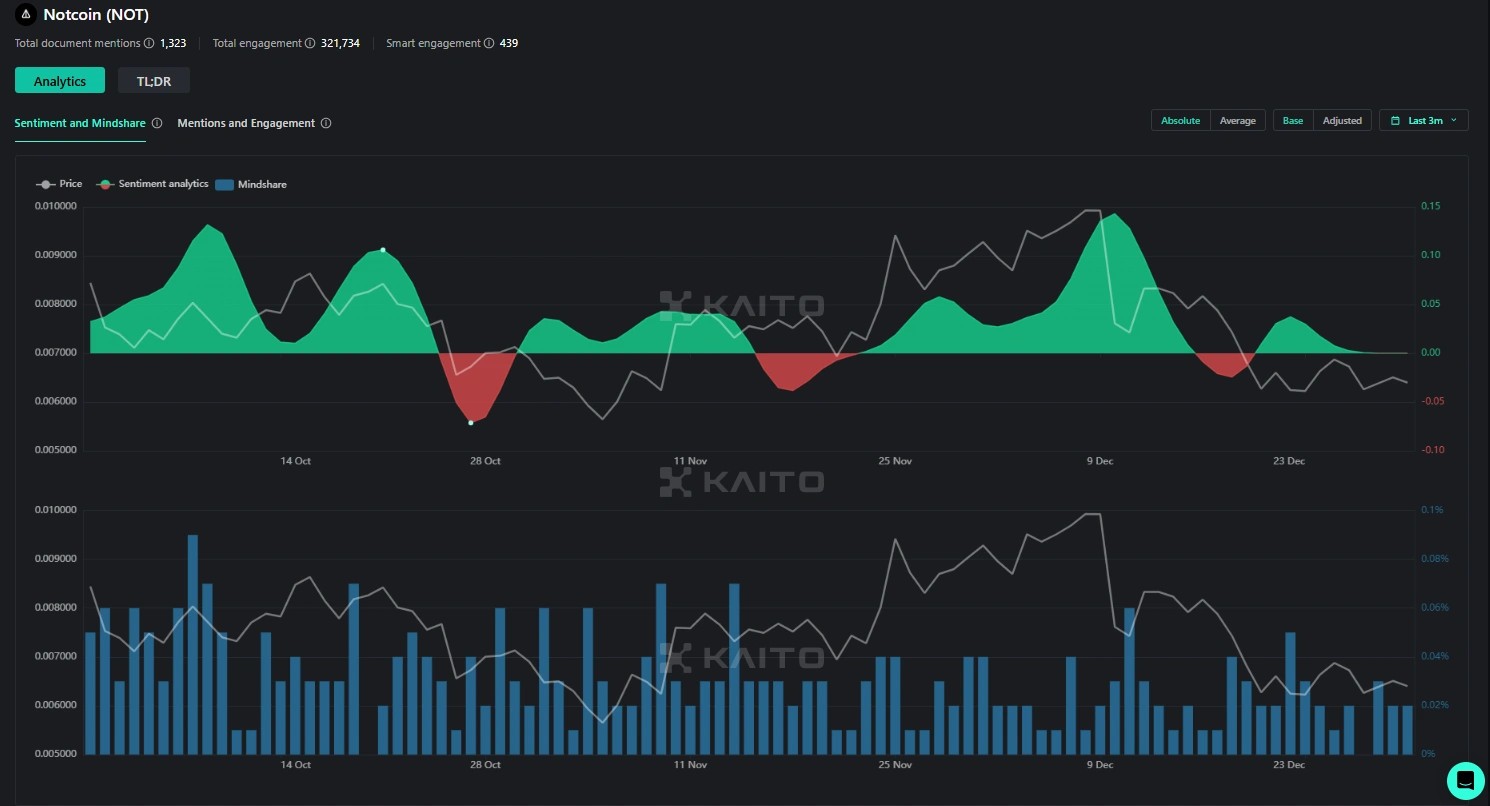Click the sentiment low marker near 28 Oct
1490x806 pixels.
tap(471, 422)
